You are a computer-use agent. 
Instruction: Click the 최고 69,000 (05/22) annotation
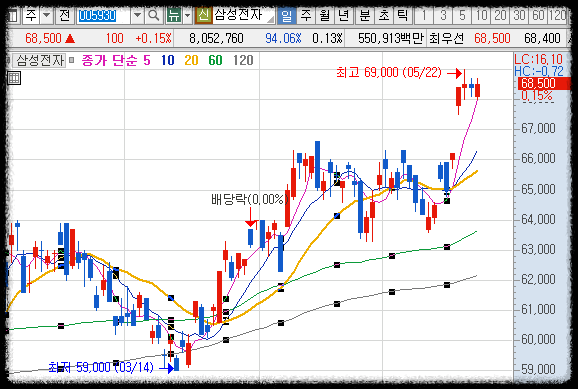point(389,73)
